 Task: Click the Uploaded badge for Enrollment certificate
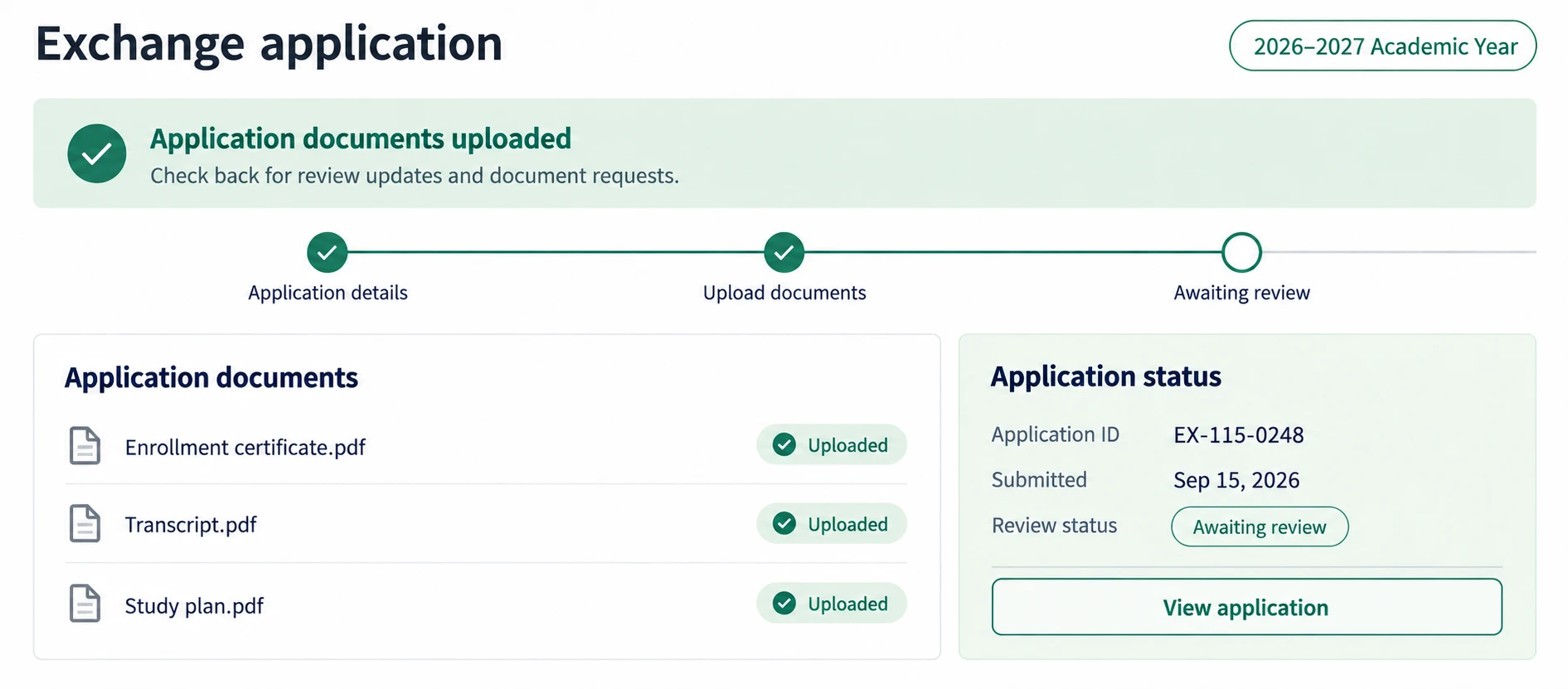point(832,445)
